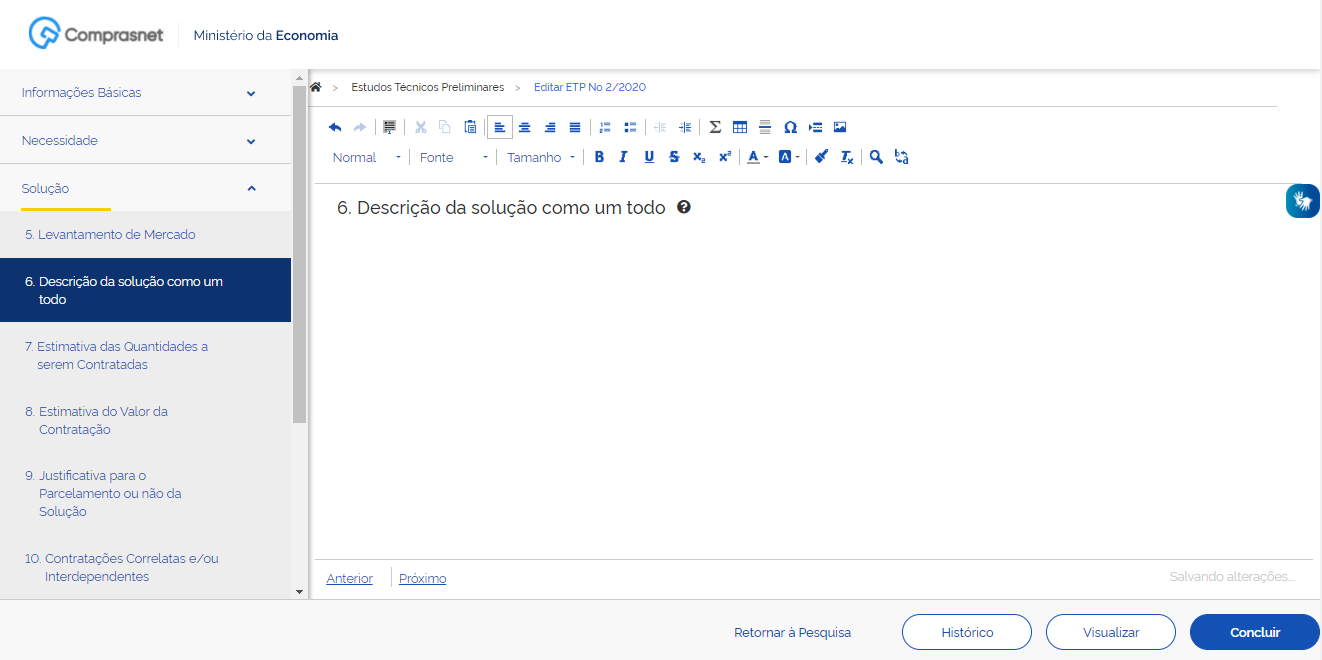1322x660 pixels.
Task: Toggle underline formatting
Action: pos(649,157)
